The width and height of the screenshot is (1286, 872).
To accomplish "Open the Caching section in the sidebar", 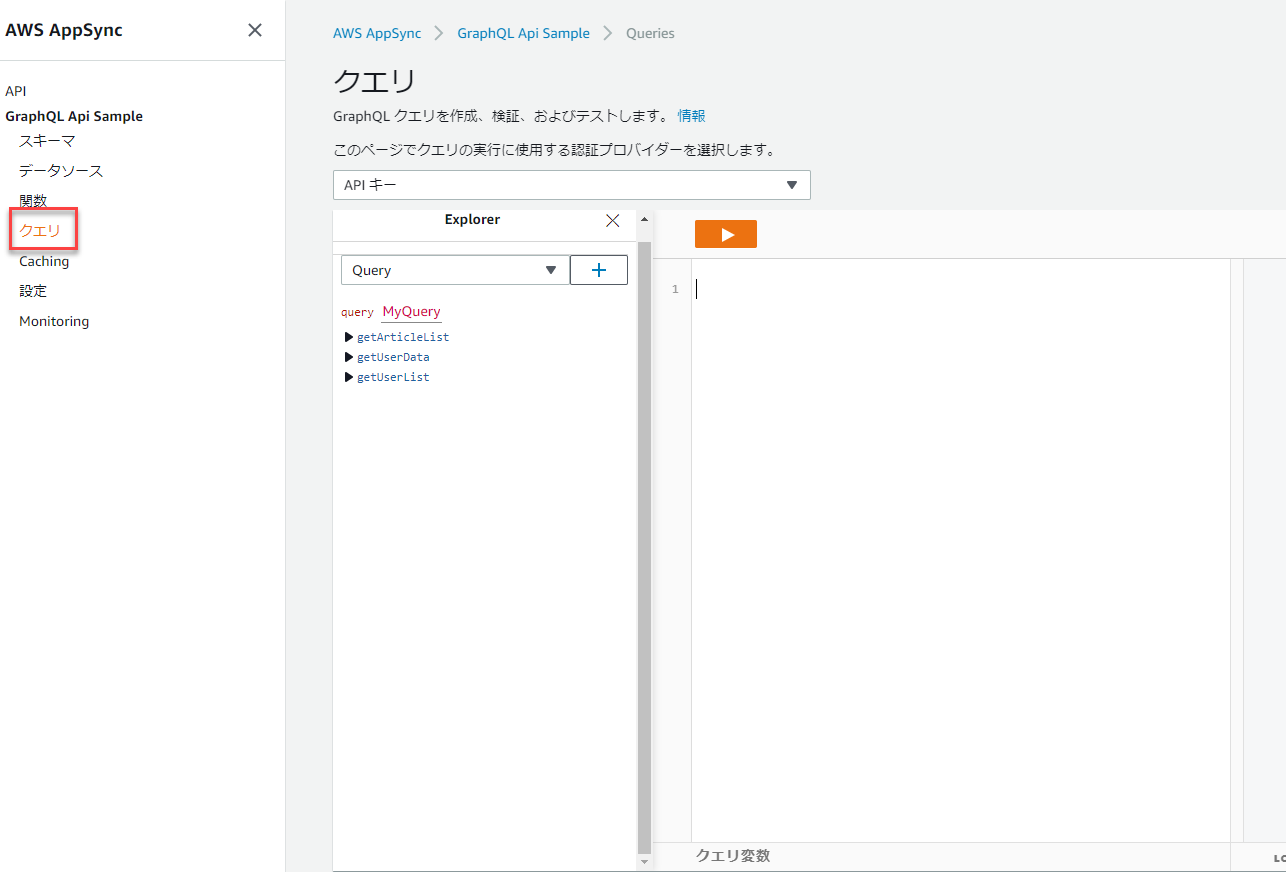I will [x=43, y=260].
